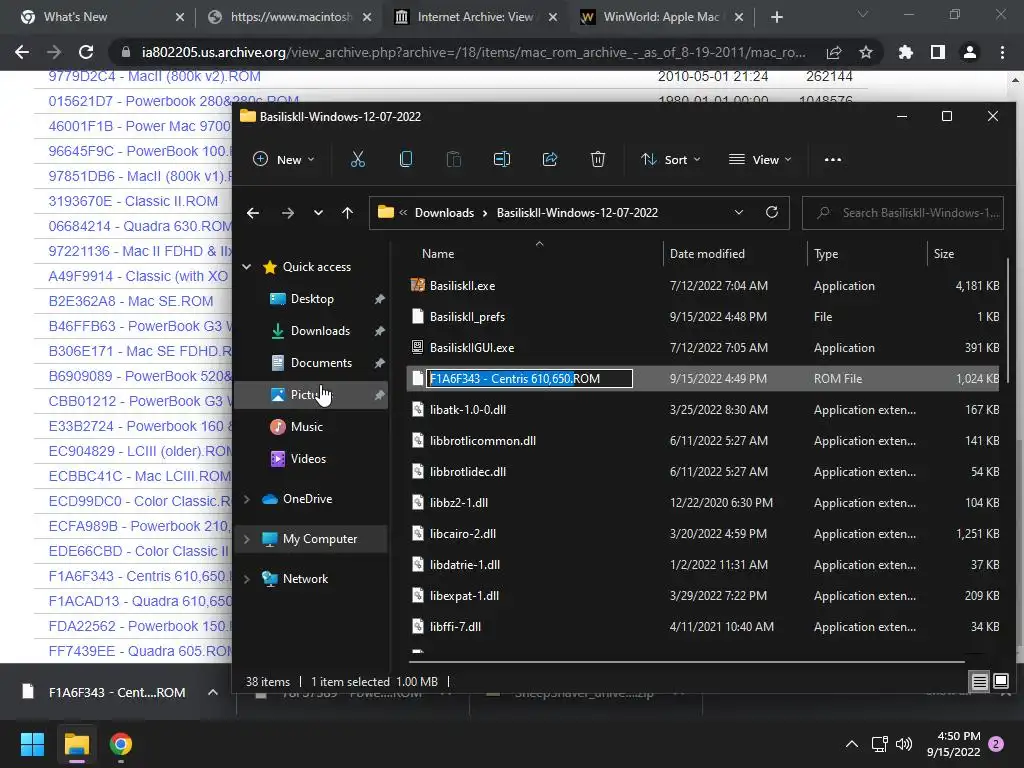Open volume control in system tray

coord(904,744)
